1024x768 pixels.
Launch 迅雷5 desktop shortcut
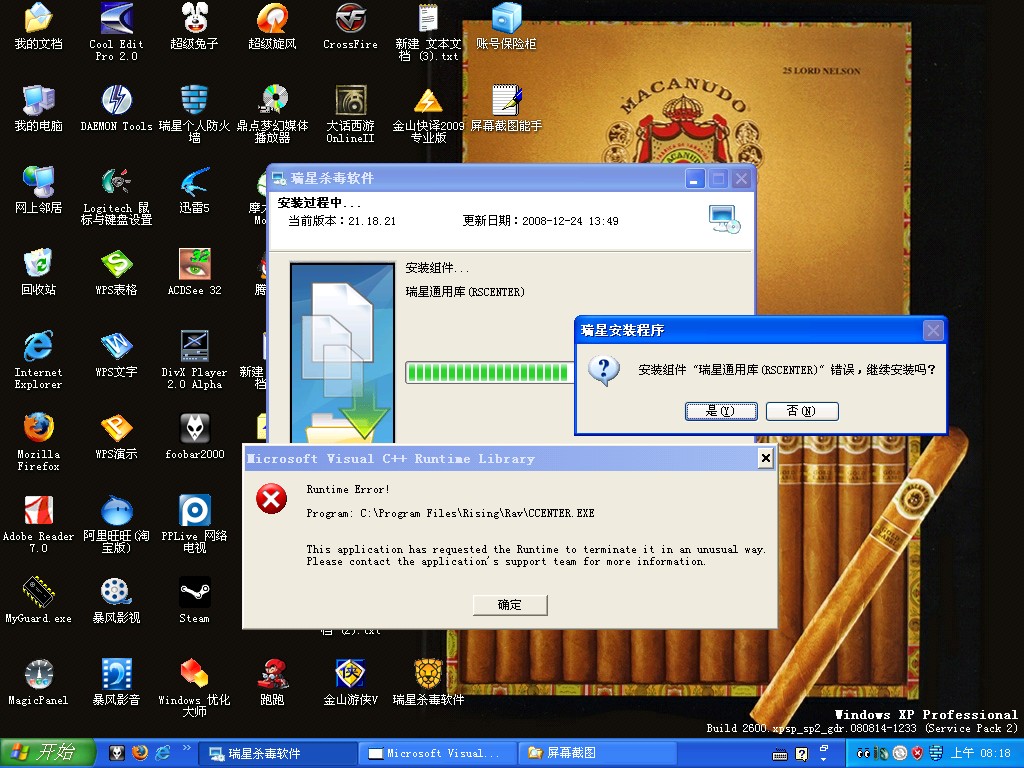pyautogui.click(x=194, y=191)
